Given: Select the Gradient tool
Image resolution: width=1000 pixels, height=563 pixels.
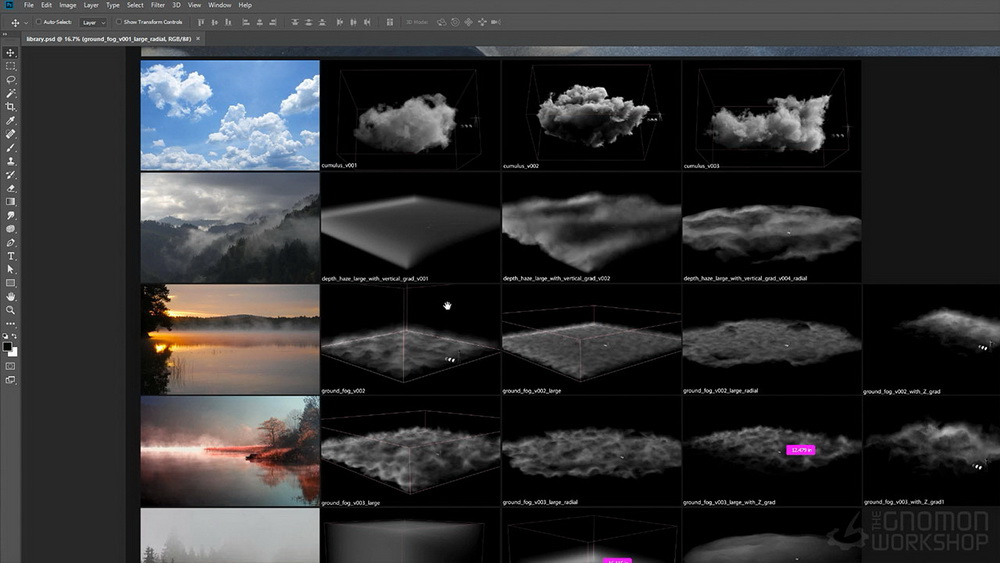Looking at the screenshot, I should tap(11, 202).
